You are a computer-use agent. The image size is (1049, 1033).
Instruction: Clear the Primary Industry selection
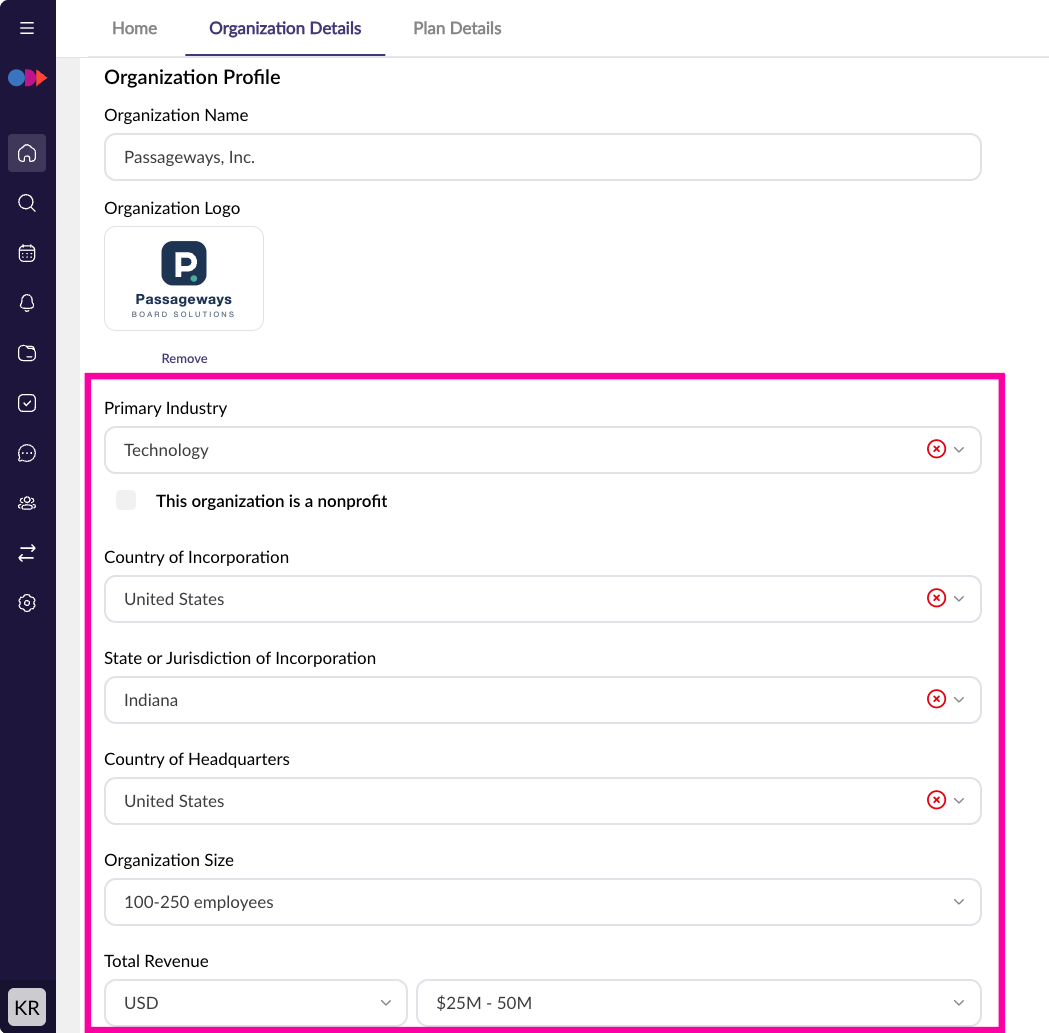coord(936,449)
